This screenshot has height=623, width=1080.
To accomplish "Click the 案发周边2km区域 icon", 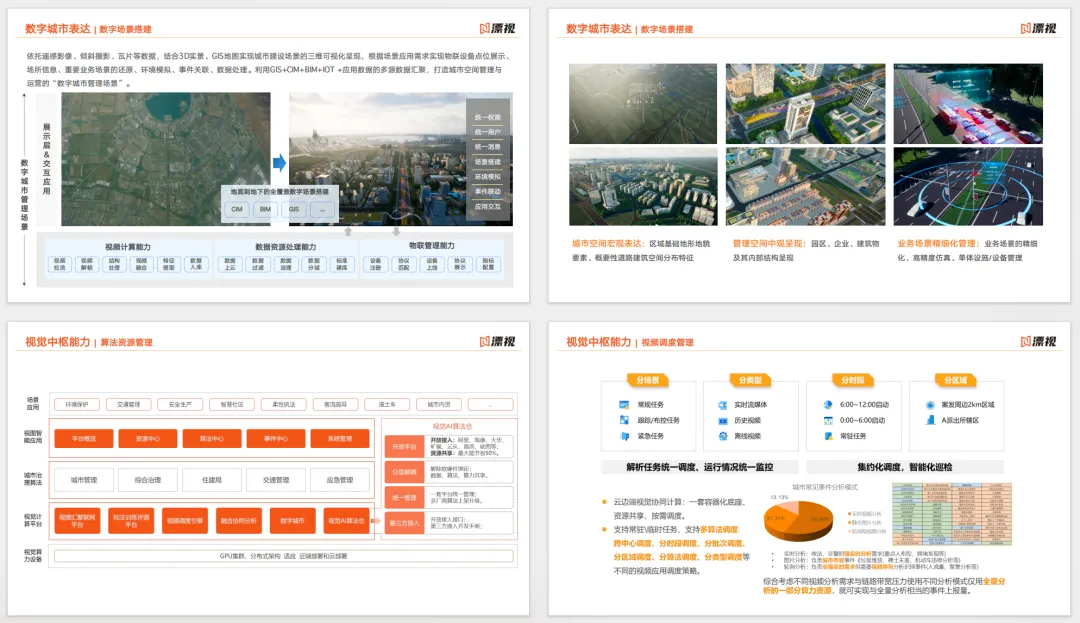I will click(x=930, y=405).
